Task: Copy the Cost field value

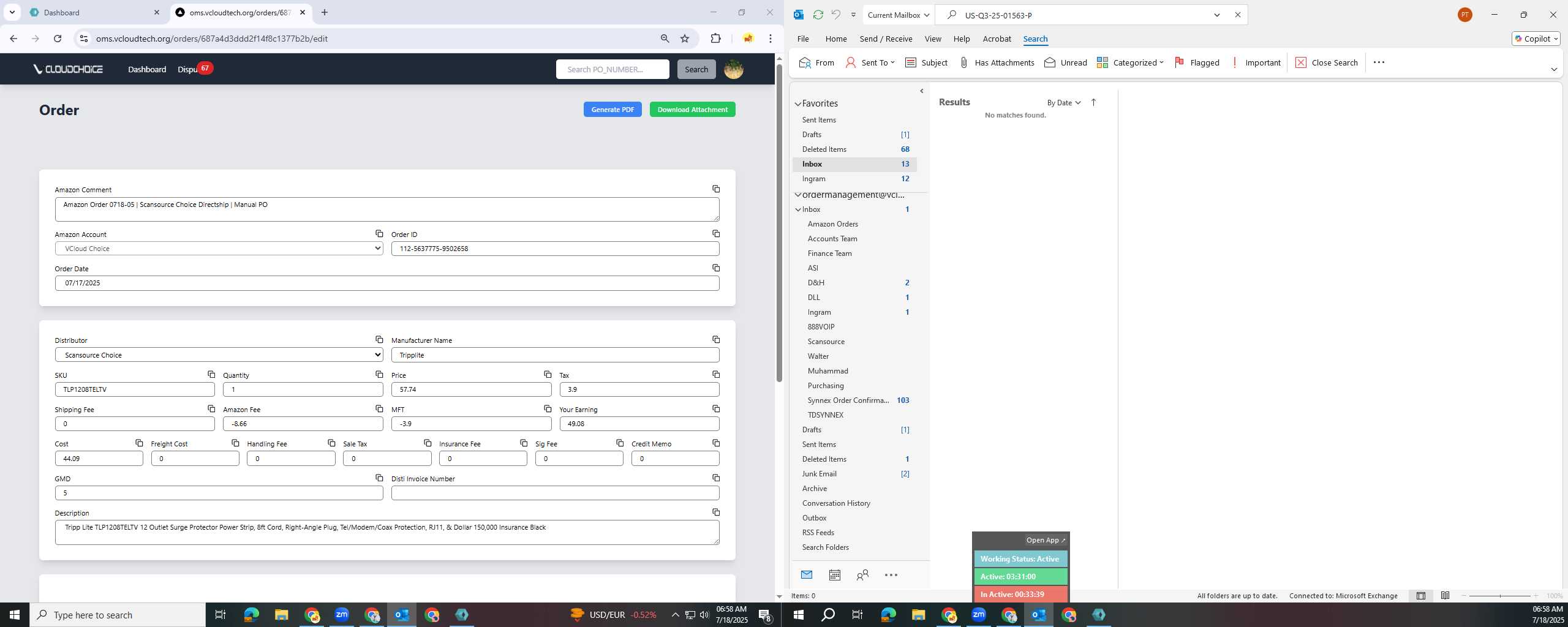Action: click(139, 443)
